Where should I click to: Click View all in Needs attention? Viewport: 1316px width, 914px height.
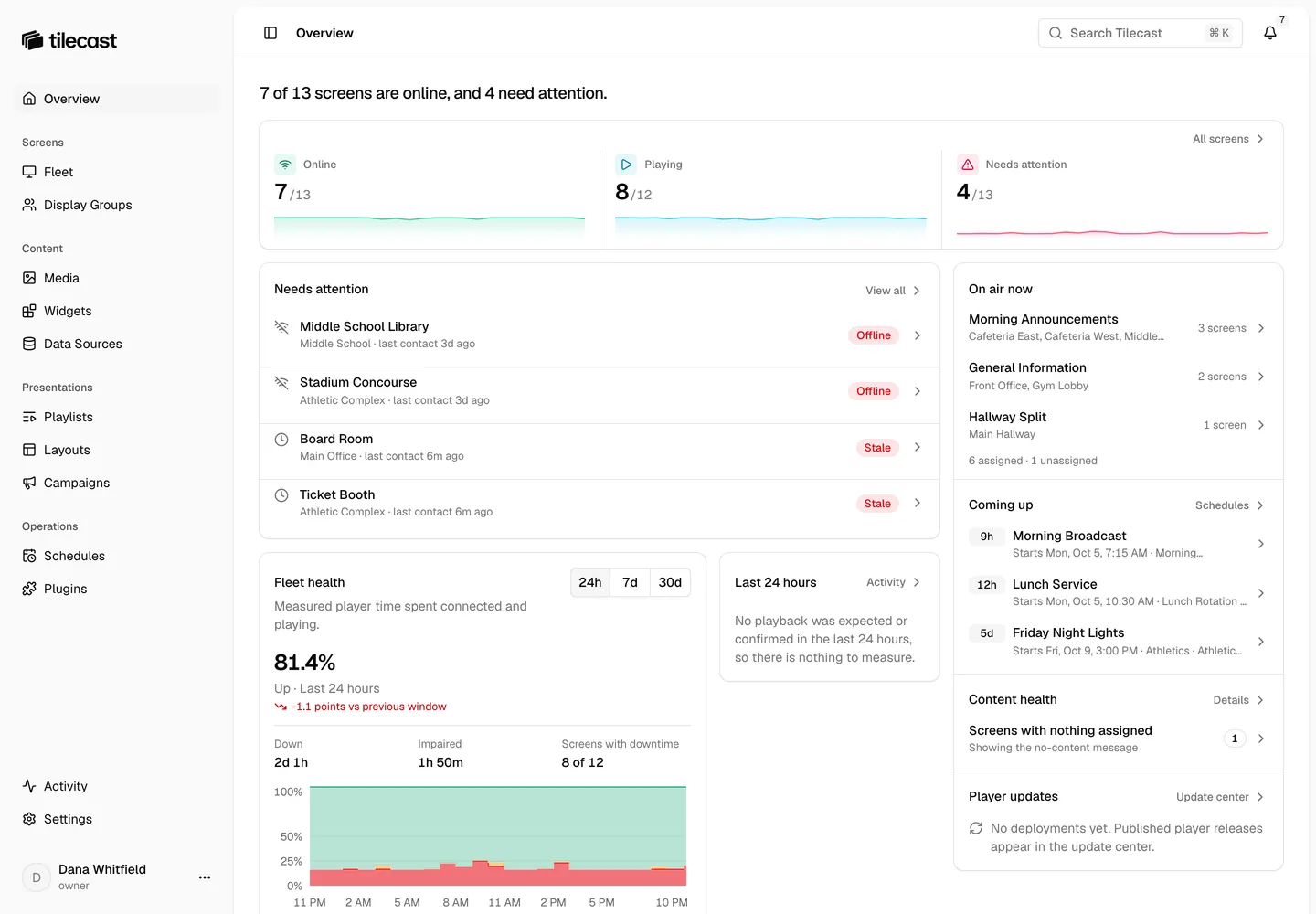click(893, 291)
